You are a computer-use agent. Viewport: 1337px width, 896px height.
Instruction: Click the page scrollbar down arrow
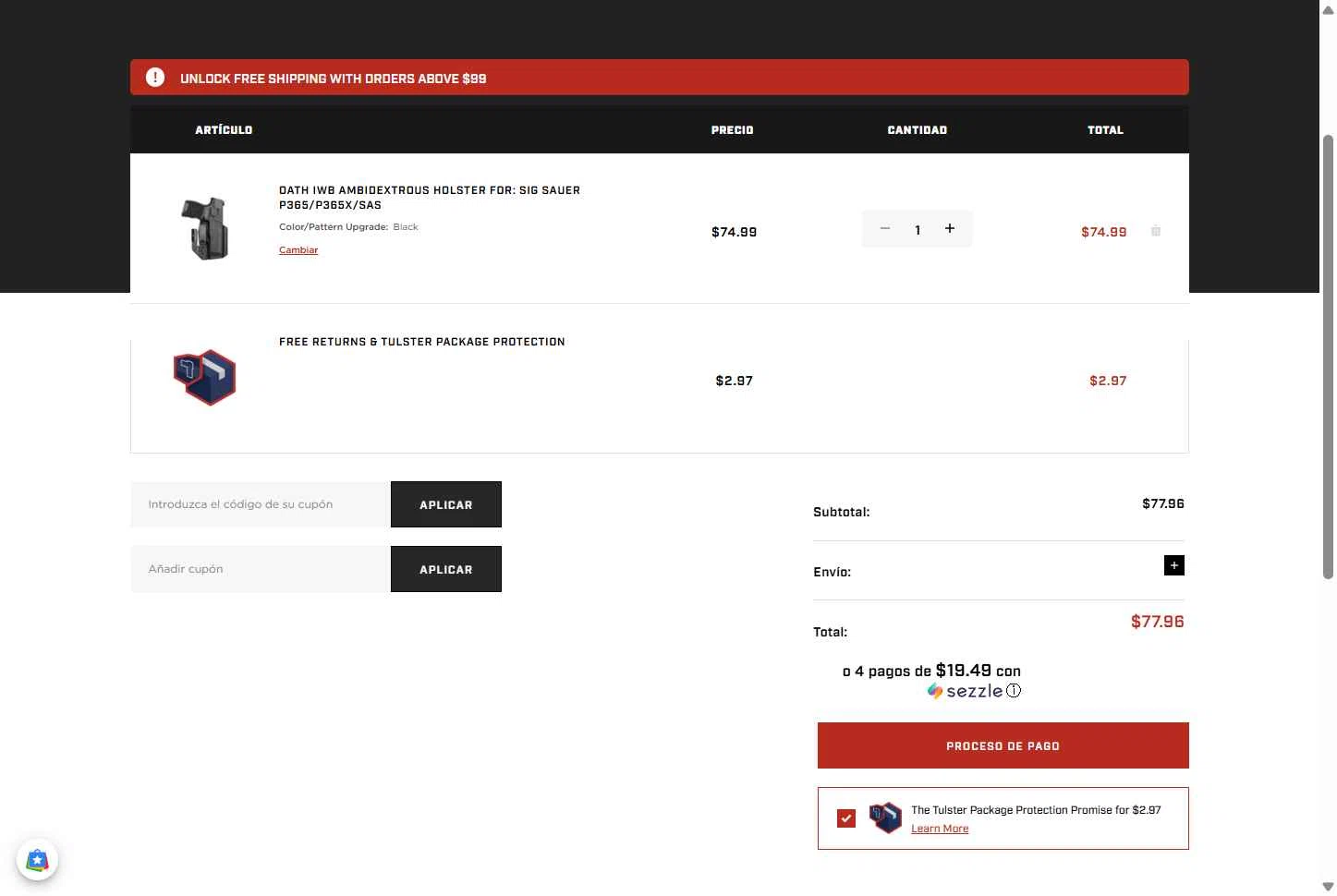[x=1328, y=887]
